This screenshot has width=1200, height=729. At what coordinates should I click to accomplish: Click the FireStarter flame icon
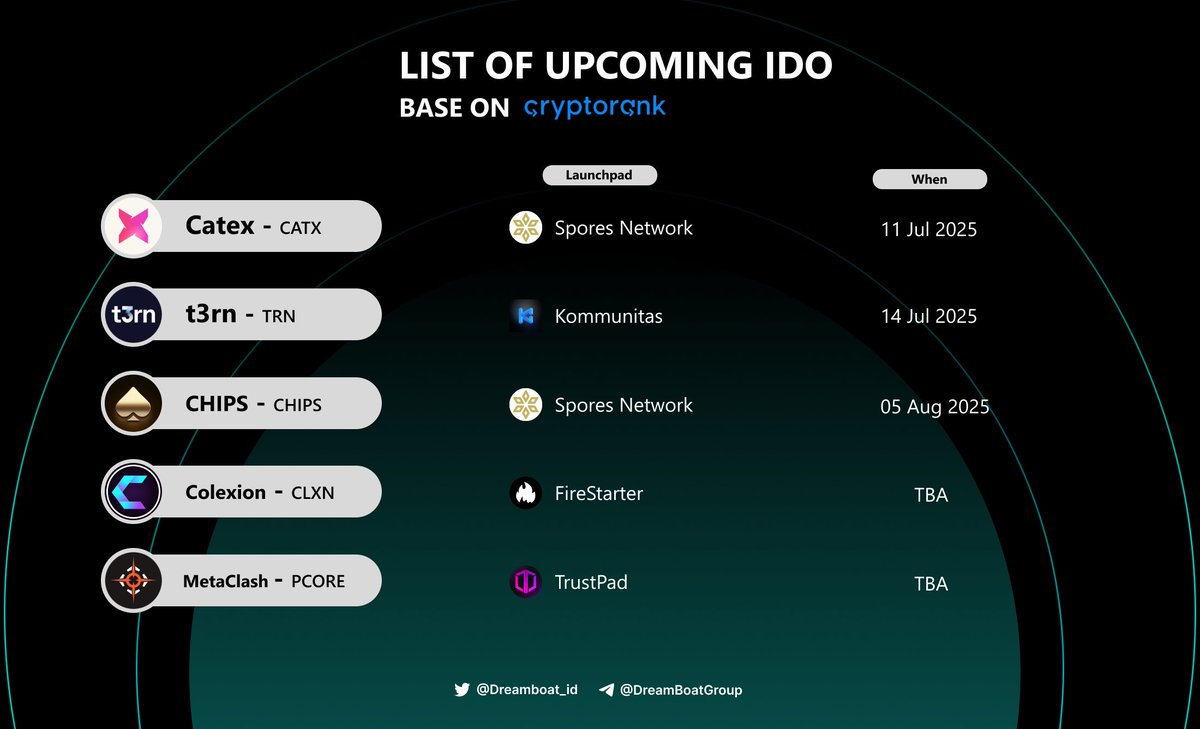[x=525, y=493]
